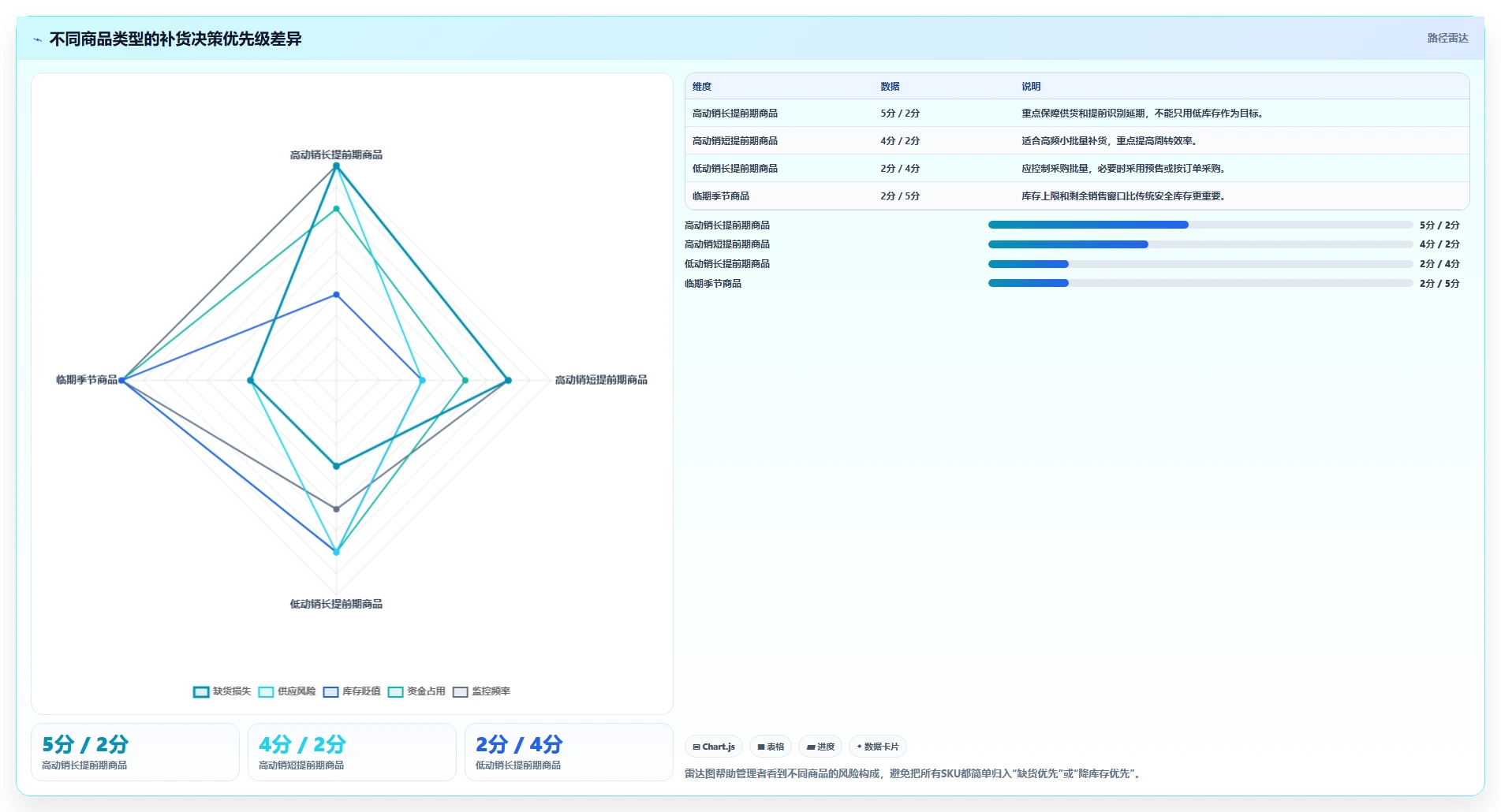The width and height of the screenshot is (1501, 812).
Task: Toggle the 缺货损失 legend swatch
Action: (201, 691)
